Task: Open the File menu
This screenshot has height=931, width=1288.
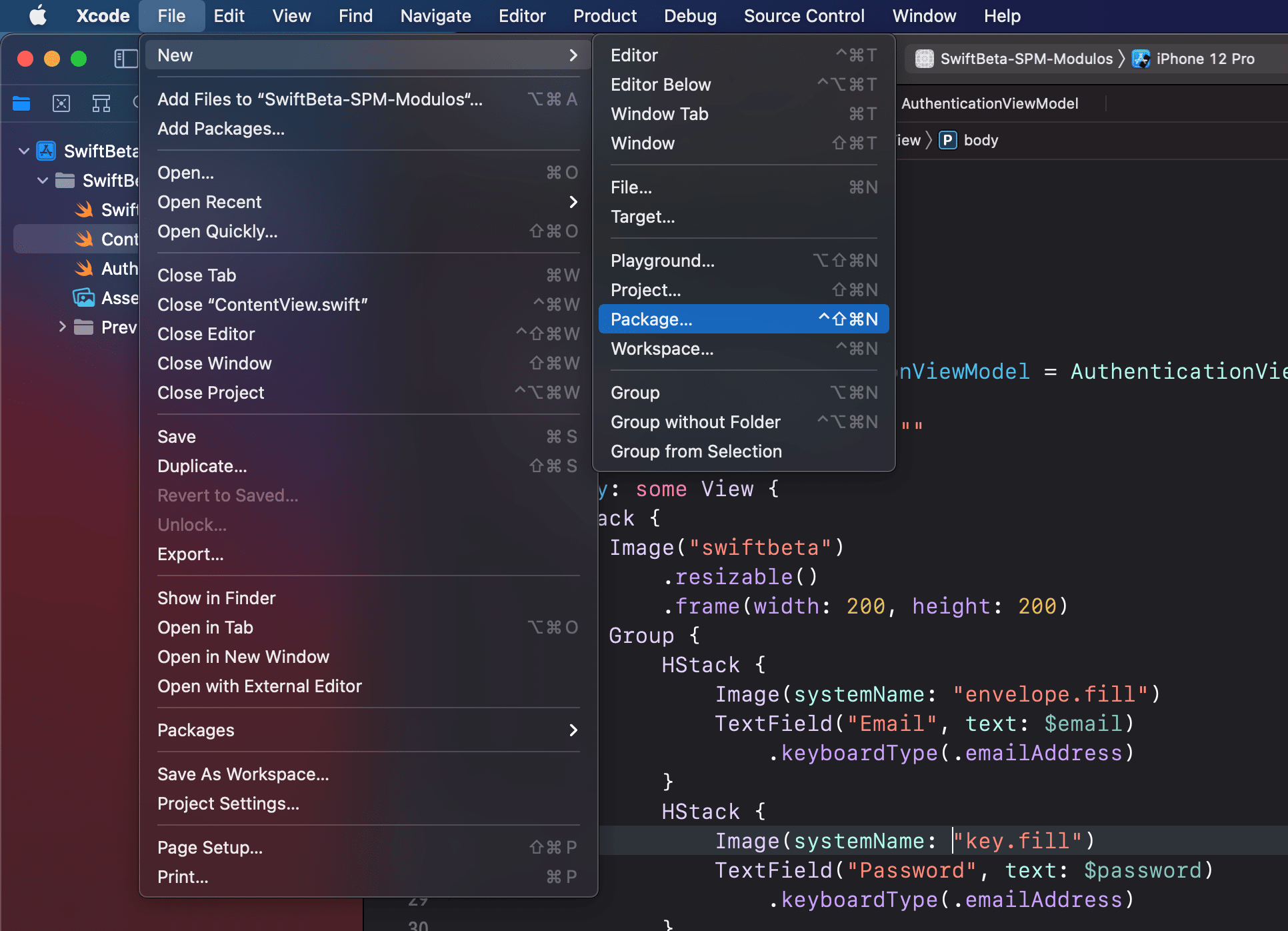Action: tap(171, 16)
